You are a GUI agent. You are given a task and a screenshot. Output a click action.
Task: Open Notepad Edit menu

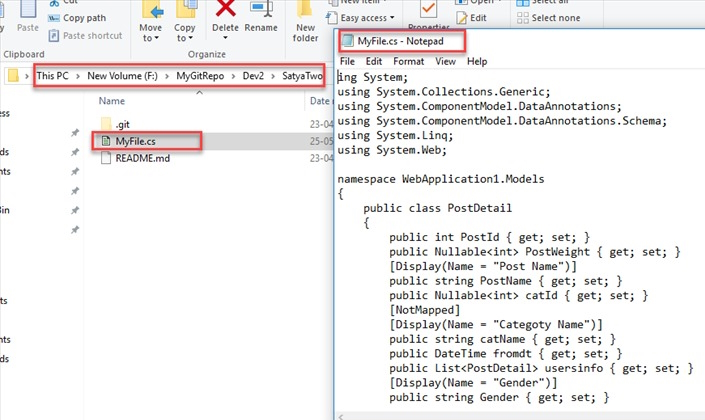(374, 61)
